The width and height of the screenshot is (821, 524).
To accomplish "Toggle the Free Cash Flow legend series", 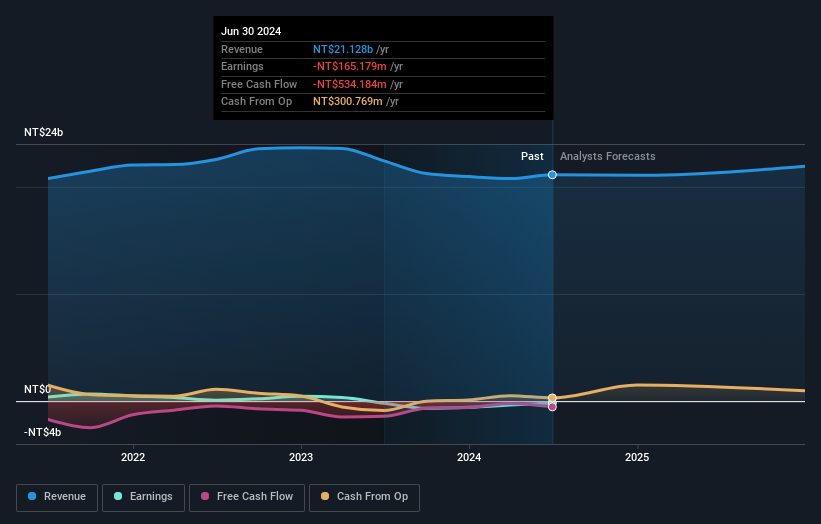I will (247, 497).
